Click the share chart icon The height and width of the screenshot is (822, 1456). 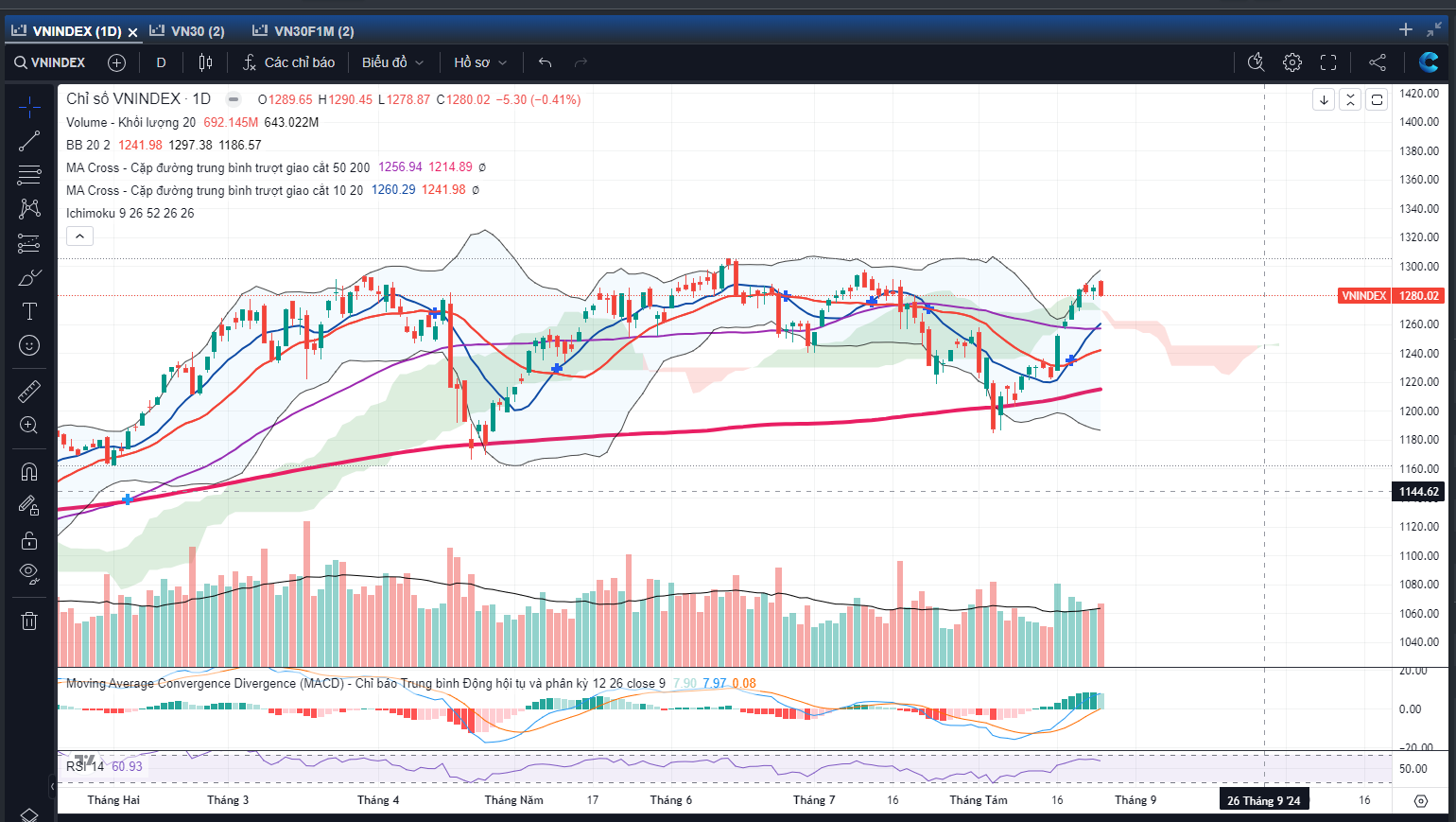point(1378,62)
